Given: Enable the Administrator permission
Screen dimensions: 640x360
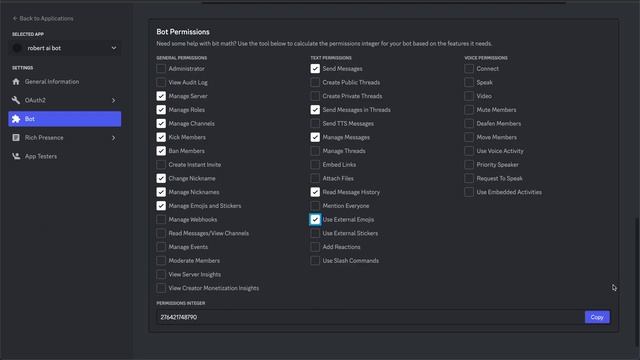Looking at the screenshot, I should [x=161, y=69].
